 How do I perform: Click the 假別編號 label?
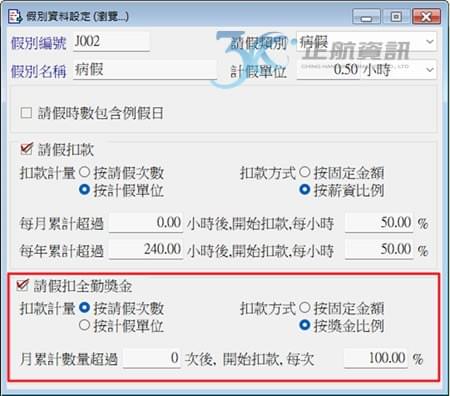tap(39, 43)
